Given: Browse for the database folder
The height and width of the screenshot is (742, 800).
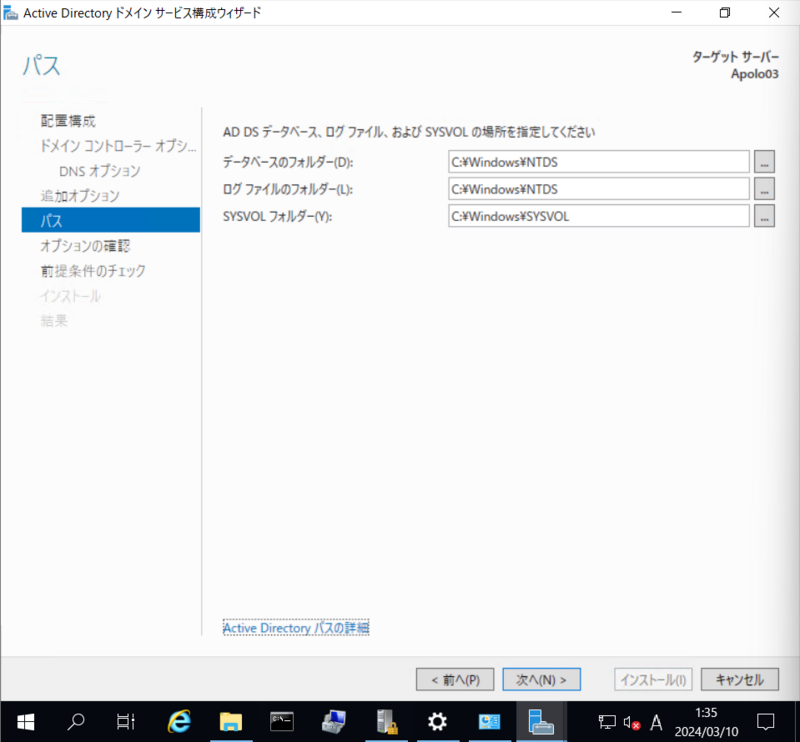Looking at the screenshot, I should tap(764, 162).
